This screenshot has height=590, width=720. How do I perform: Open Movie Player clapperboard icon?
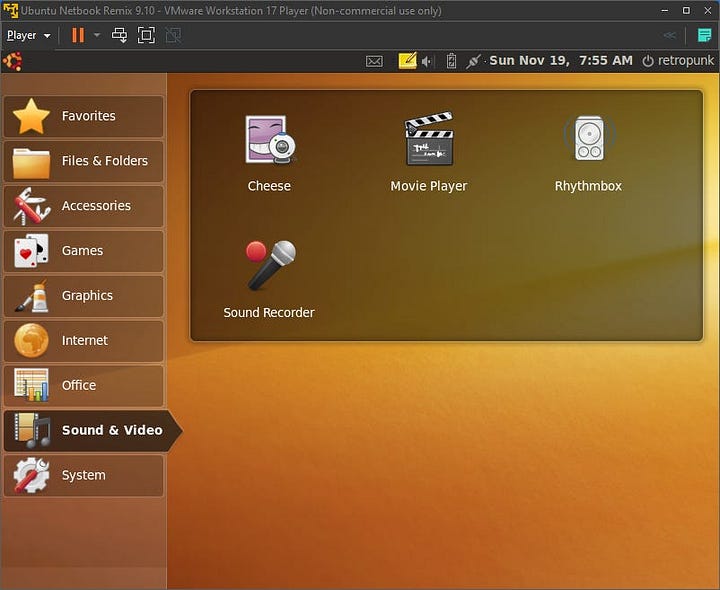tap(429, 138)
